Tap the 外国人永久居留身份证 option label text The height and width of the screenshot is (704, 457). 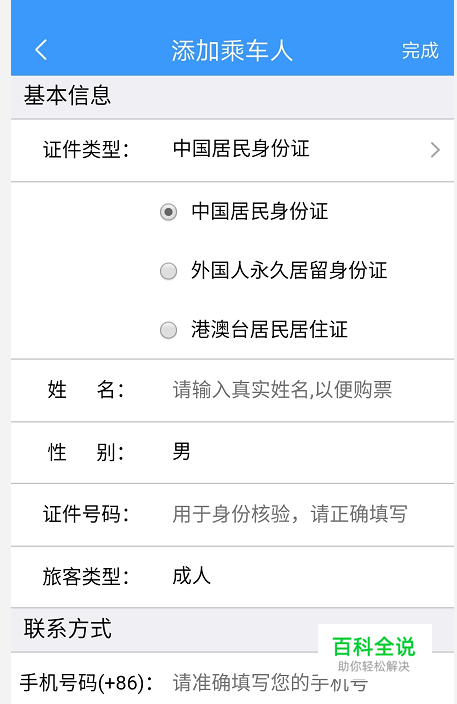pyautogui.click(x=289, y=271)
